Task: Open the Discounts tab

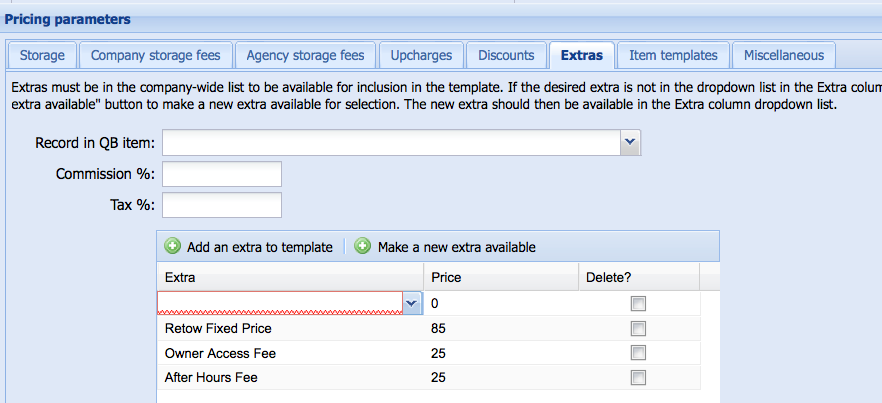Action: point(506,56)
